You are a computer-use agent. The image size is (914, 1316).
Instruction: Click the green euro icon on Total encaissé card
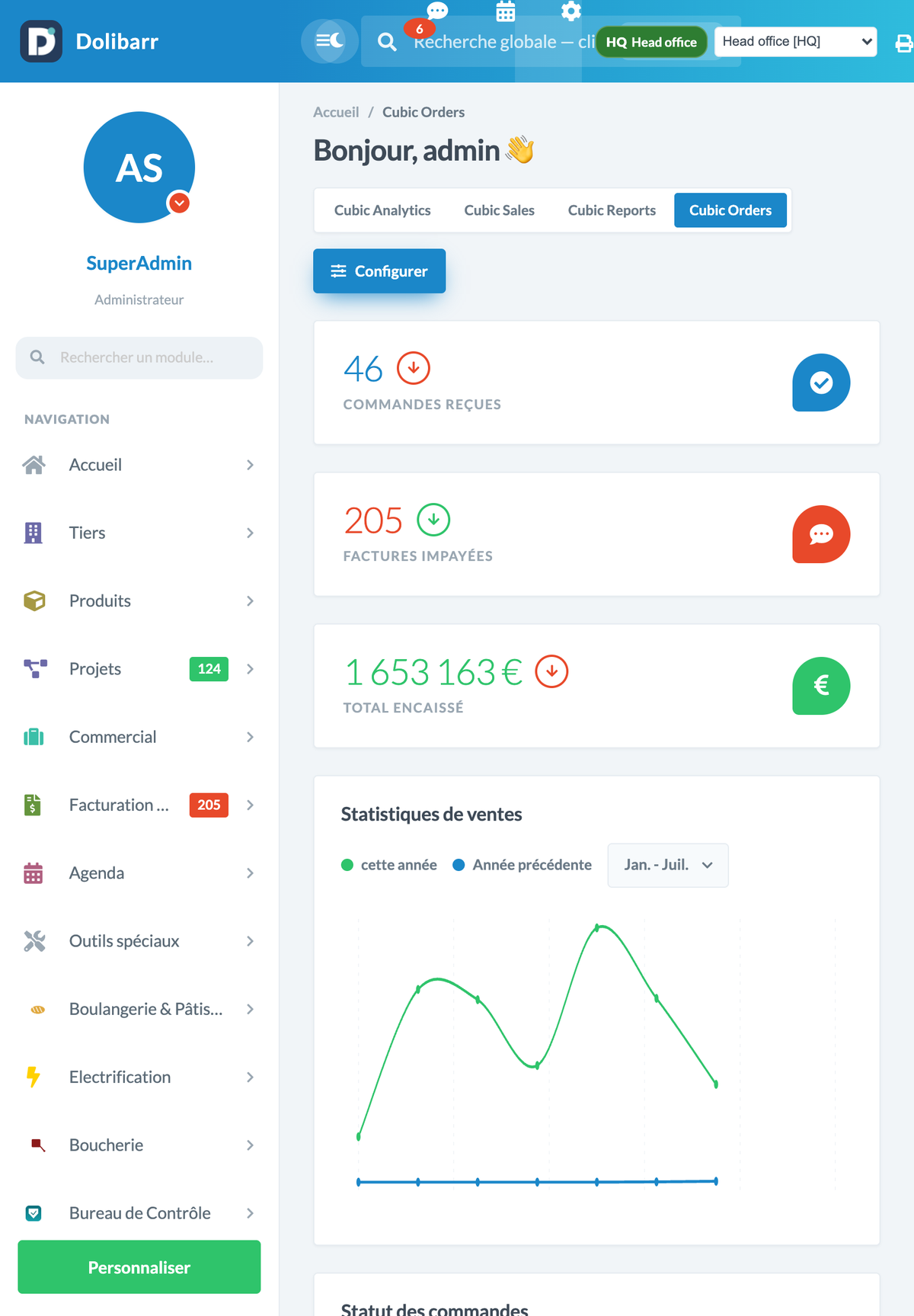821,686
